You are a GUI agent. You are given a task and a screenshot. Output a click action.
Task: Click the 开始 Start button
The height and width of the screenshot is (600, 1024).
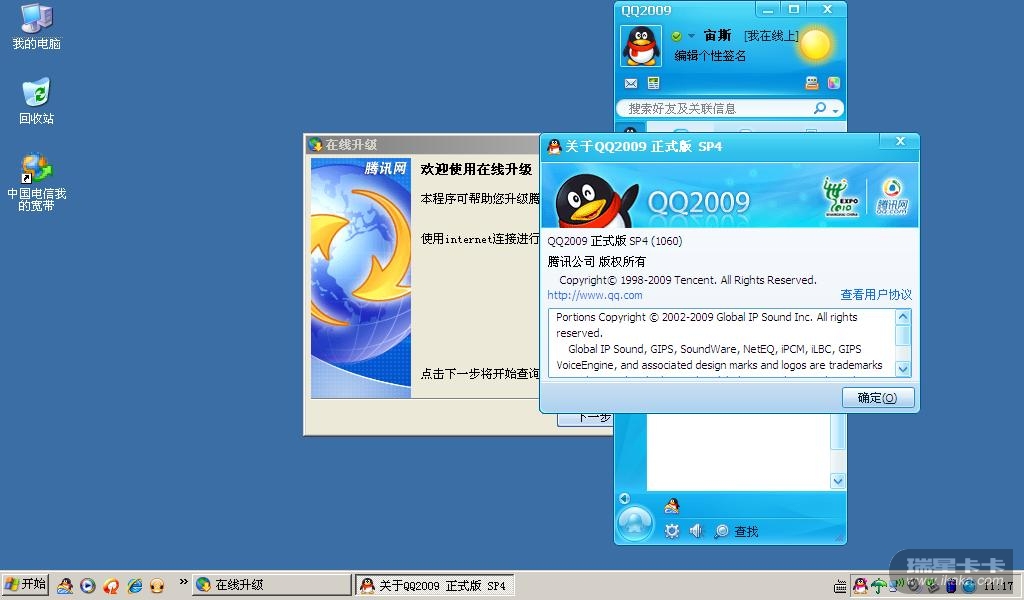tap(25, 584)
